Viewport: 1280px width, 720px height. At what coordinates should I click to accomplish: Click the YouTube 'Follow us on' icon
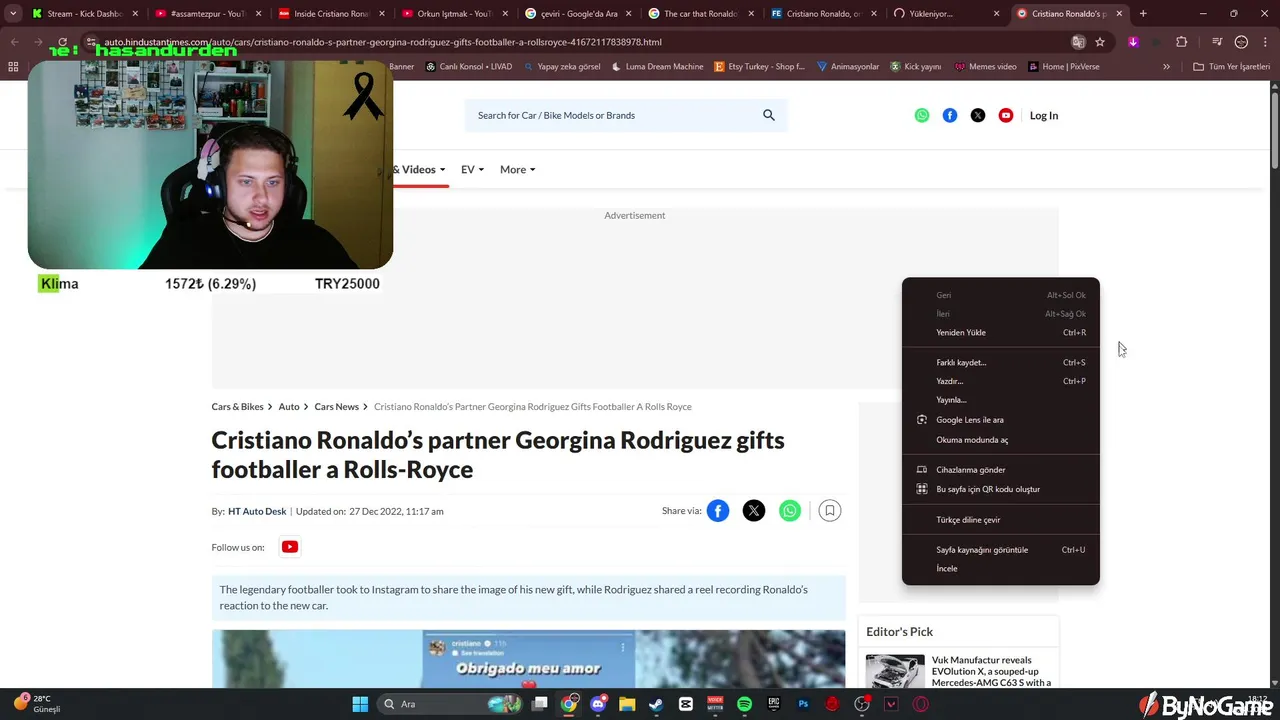[x=290, y=547]
